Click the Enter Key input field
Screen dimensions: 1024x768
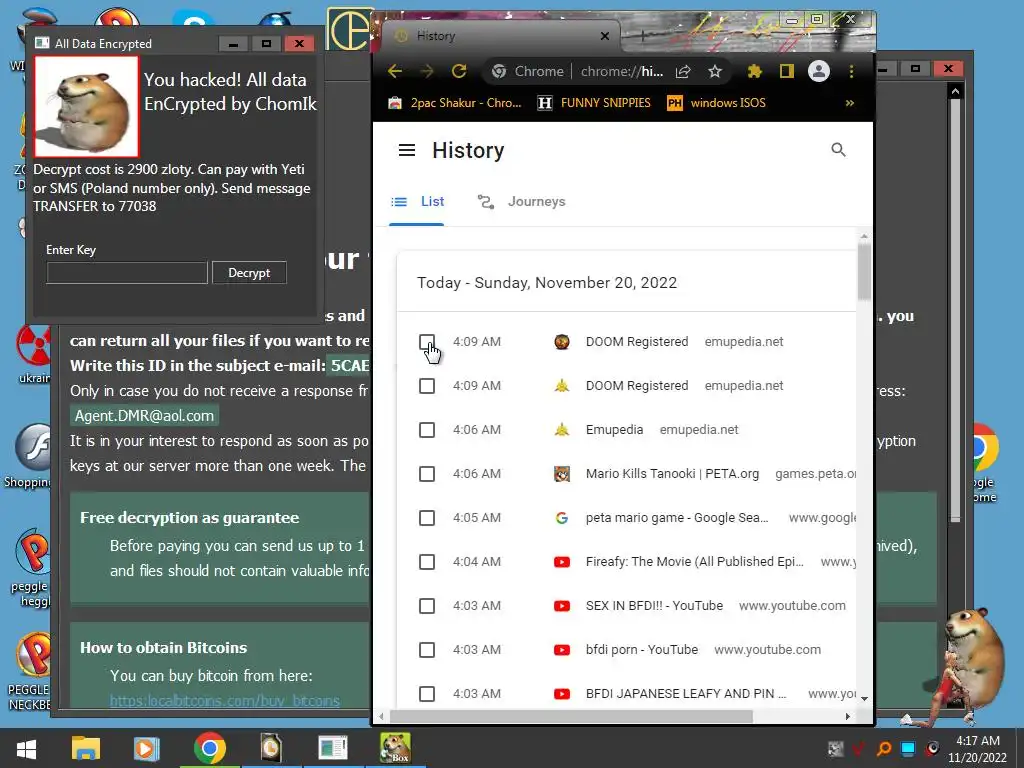(x=127, y=273)
